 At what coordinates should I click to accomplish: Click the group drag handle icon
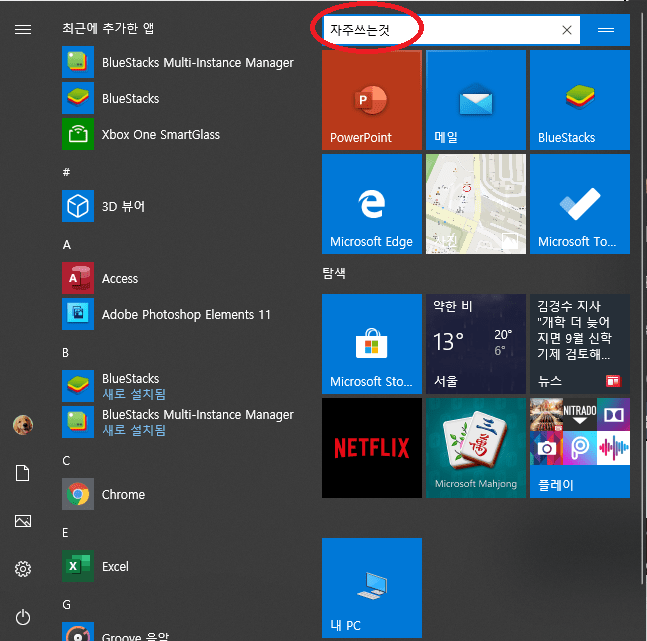pos(605,30)
